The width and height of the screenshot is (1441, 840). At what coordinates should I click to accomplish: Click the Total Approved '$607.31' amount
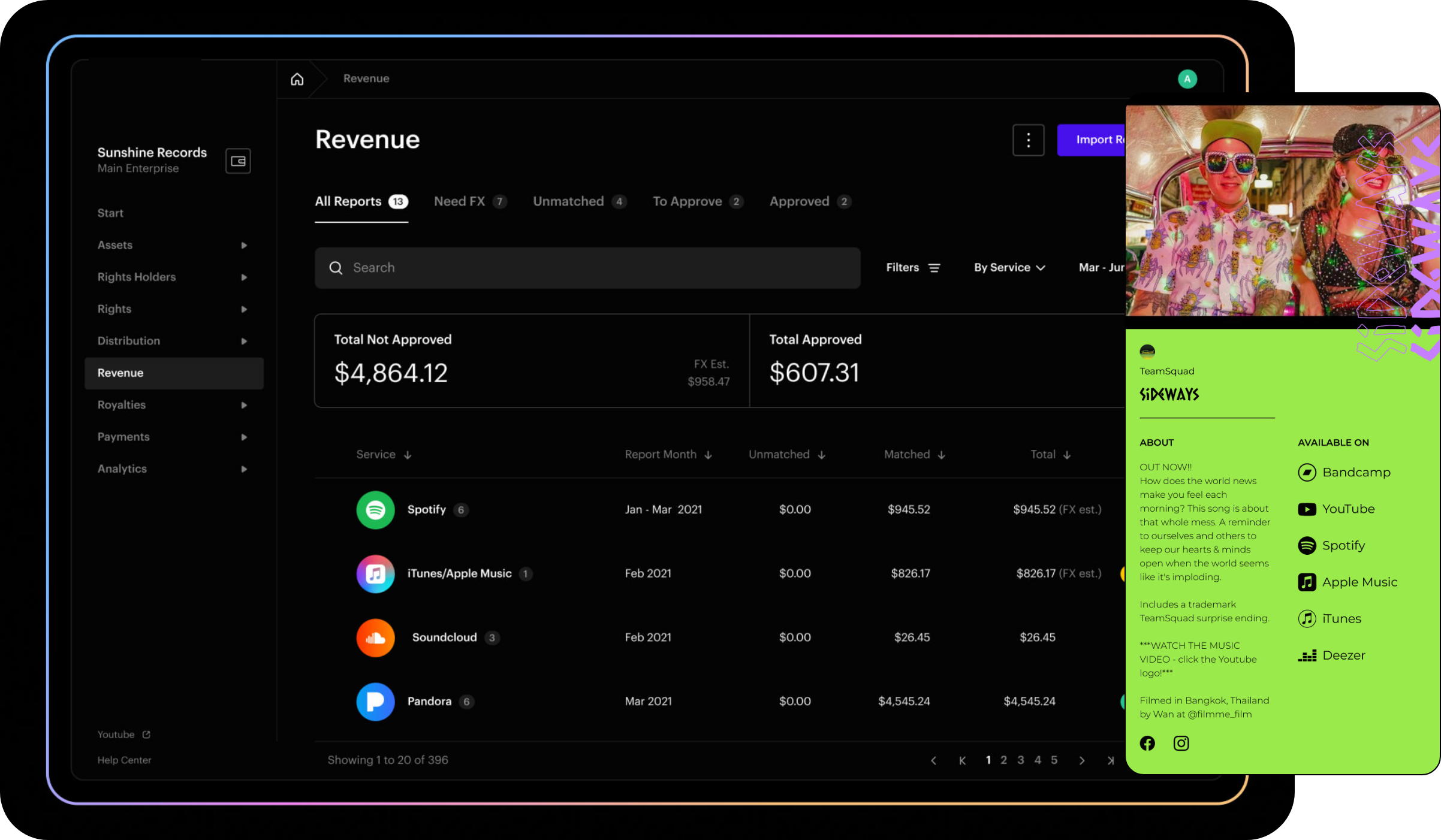click(x=814, y=373)
